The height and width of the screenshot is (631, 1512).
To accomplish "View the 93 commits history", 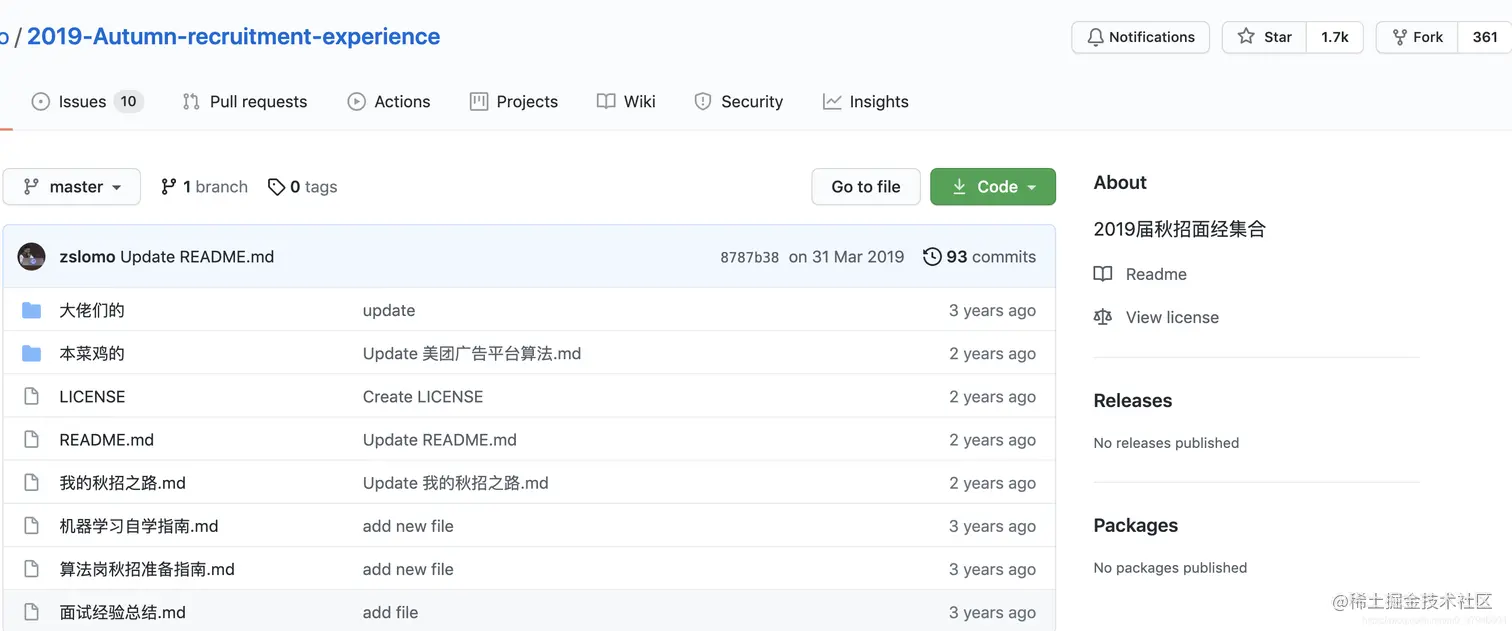I will pos(979,257).
